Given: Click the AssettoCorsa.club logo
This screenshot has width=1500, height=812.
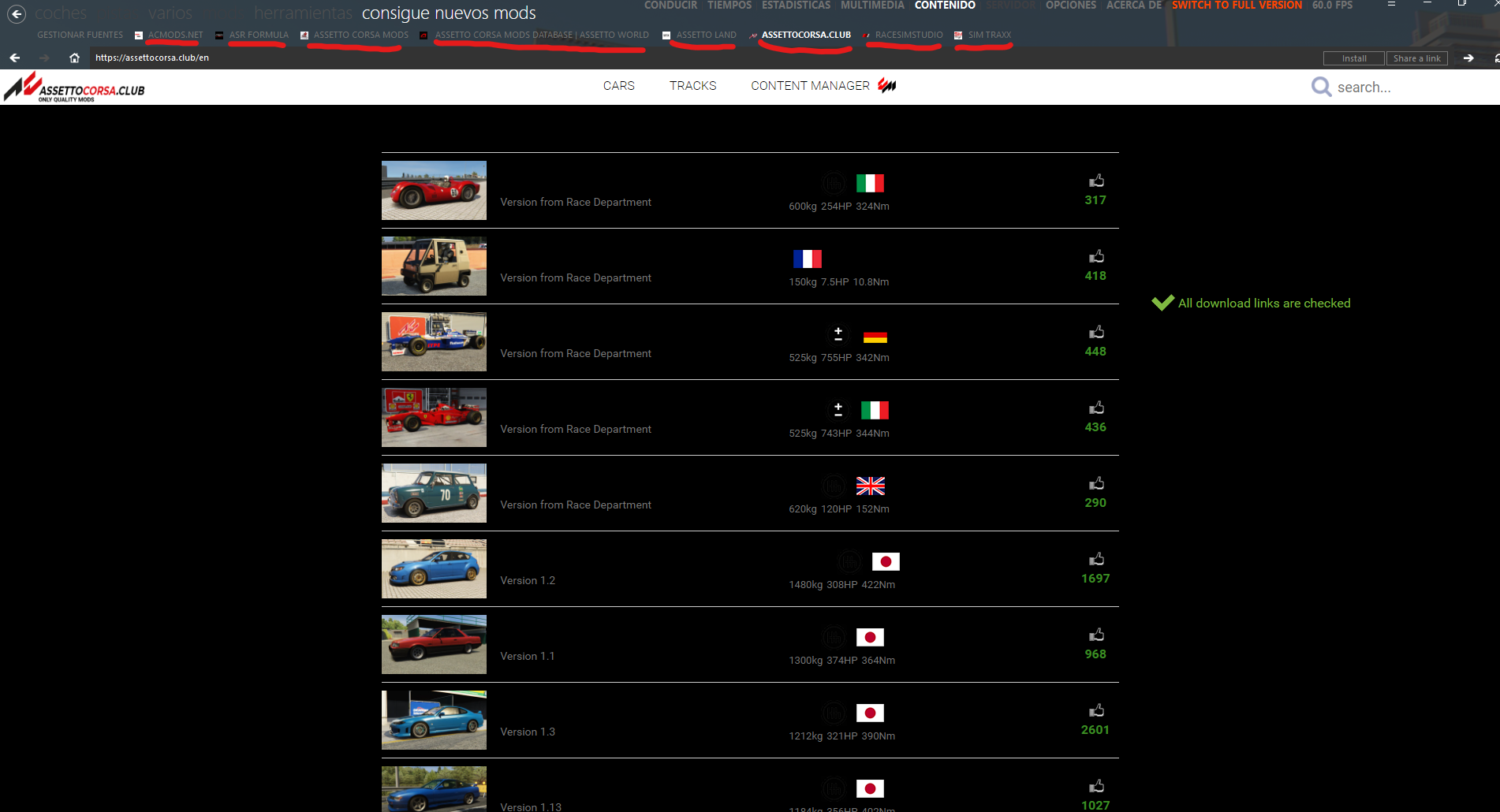Looking at the screenshot, I should (x=74, y=88).
